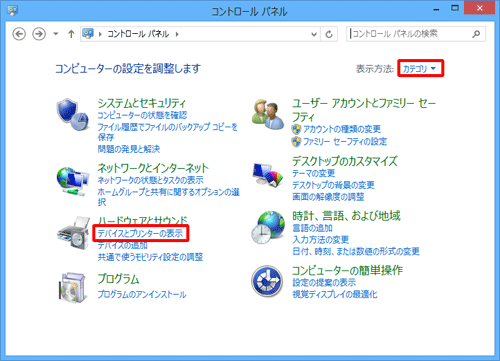Click プログラムのアンインストール link

pos(142,295)
